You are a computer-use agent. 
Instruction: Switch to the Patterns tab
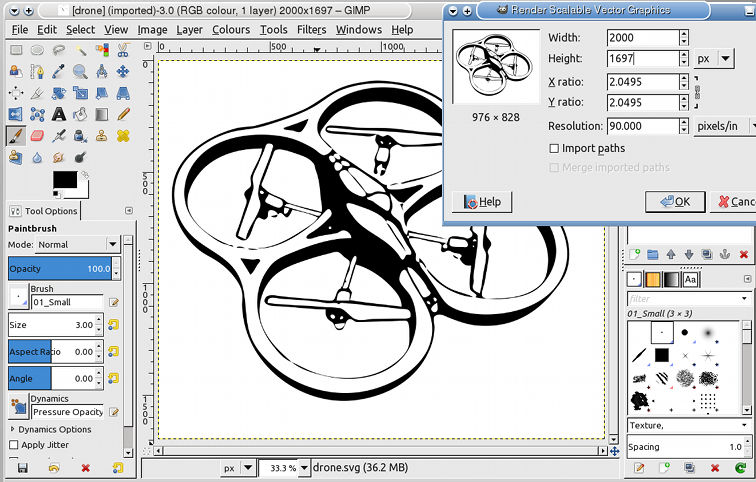coord(653,280)
